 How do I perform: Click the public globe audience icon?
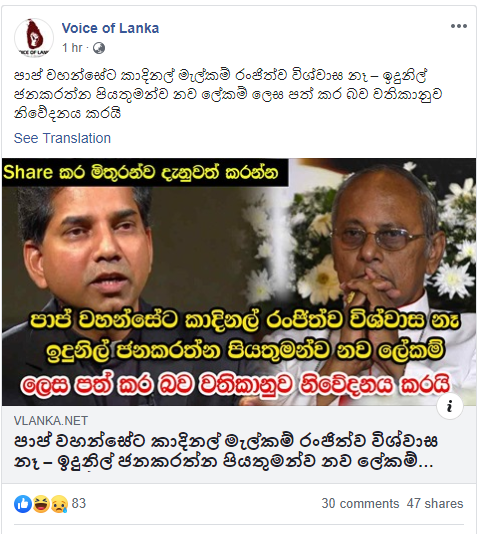click(x=98, y=48)
